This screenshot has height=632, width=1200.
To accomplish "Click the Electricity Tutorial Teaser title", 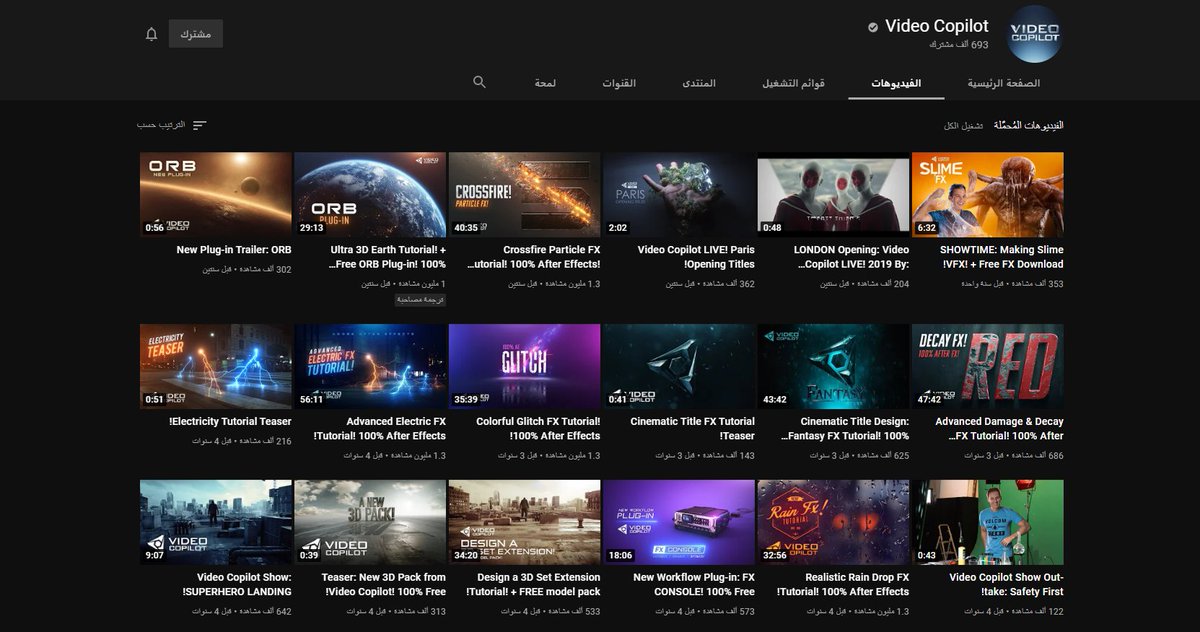I will [231, 422].
